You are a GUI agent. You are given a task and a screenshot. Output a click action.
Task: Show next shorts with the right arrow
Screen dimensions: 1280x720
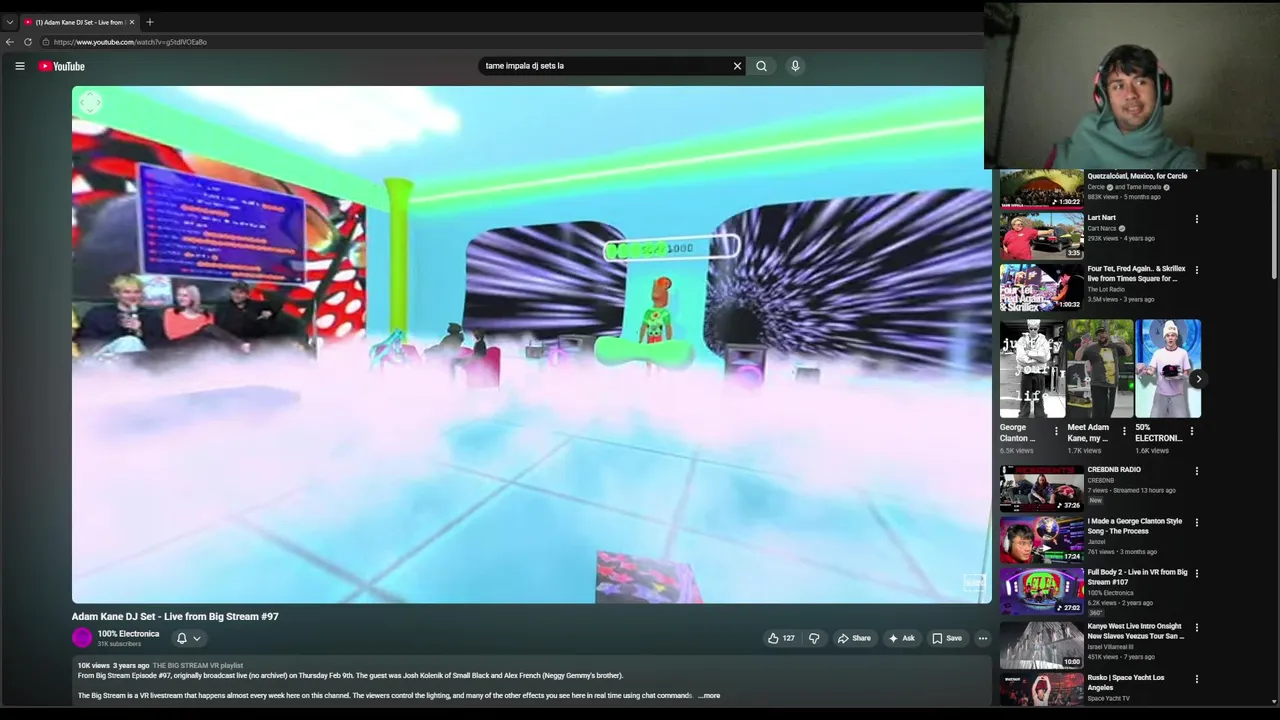click(x=1198, y=379)
